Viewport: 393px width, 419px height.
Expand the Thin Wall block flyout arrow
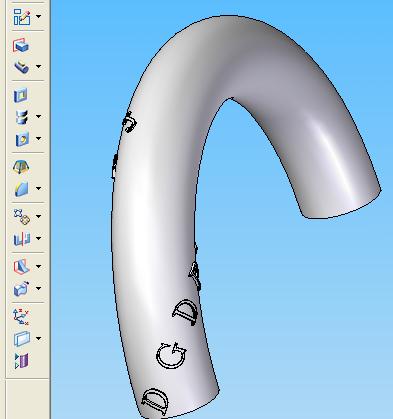click(x=39, y=288)
